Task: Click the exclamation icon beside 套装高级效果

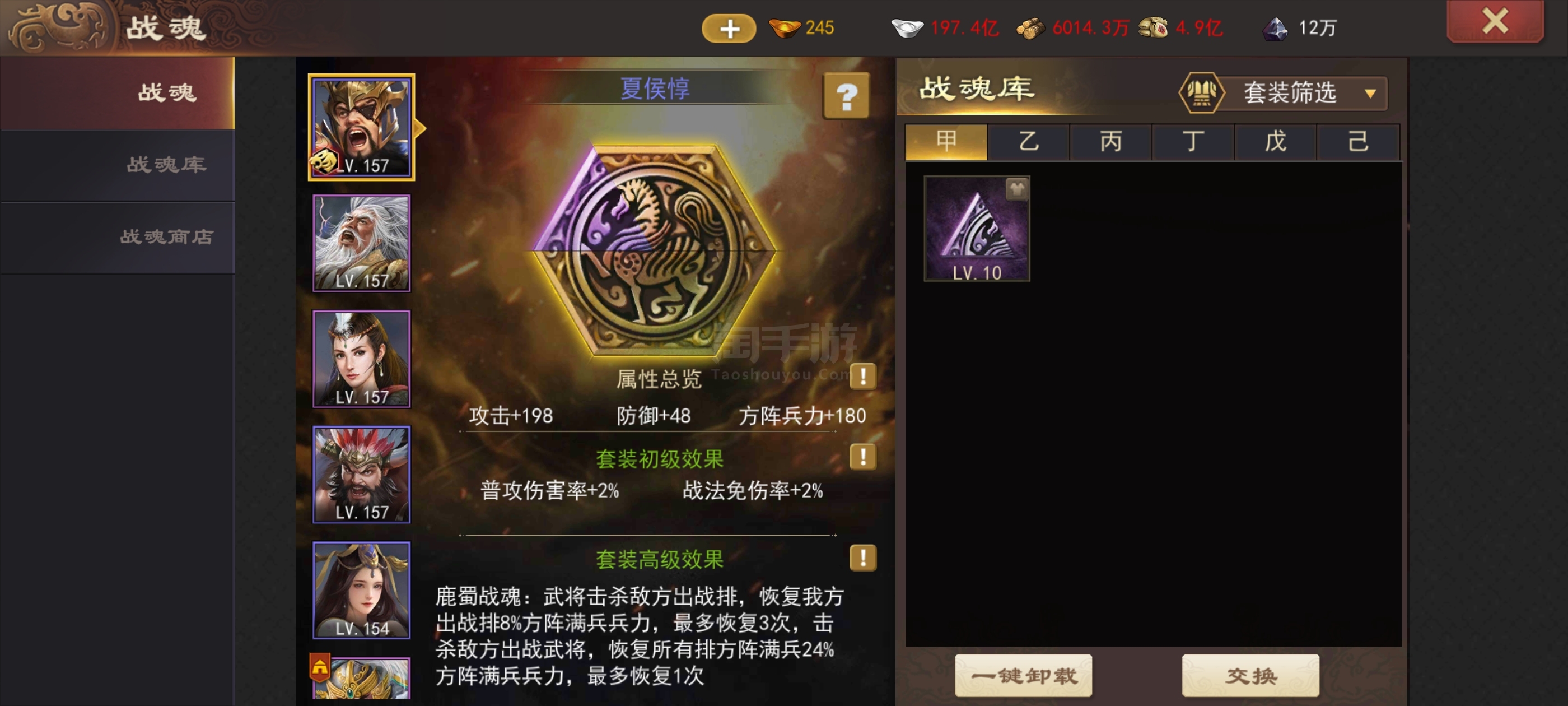Action: [x=862, y=558]
